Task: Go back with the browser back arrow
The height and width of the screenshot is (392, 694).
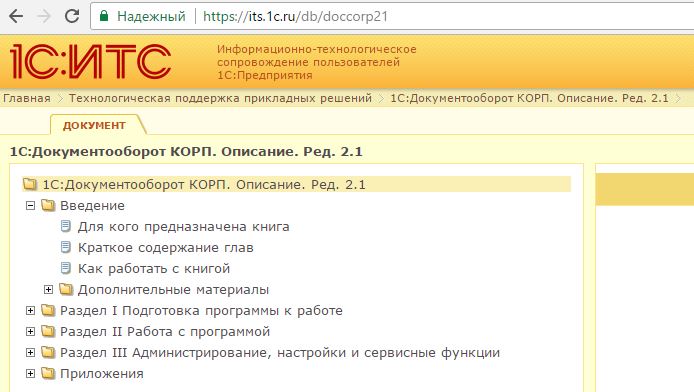Action: pos(16,16)
